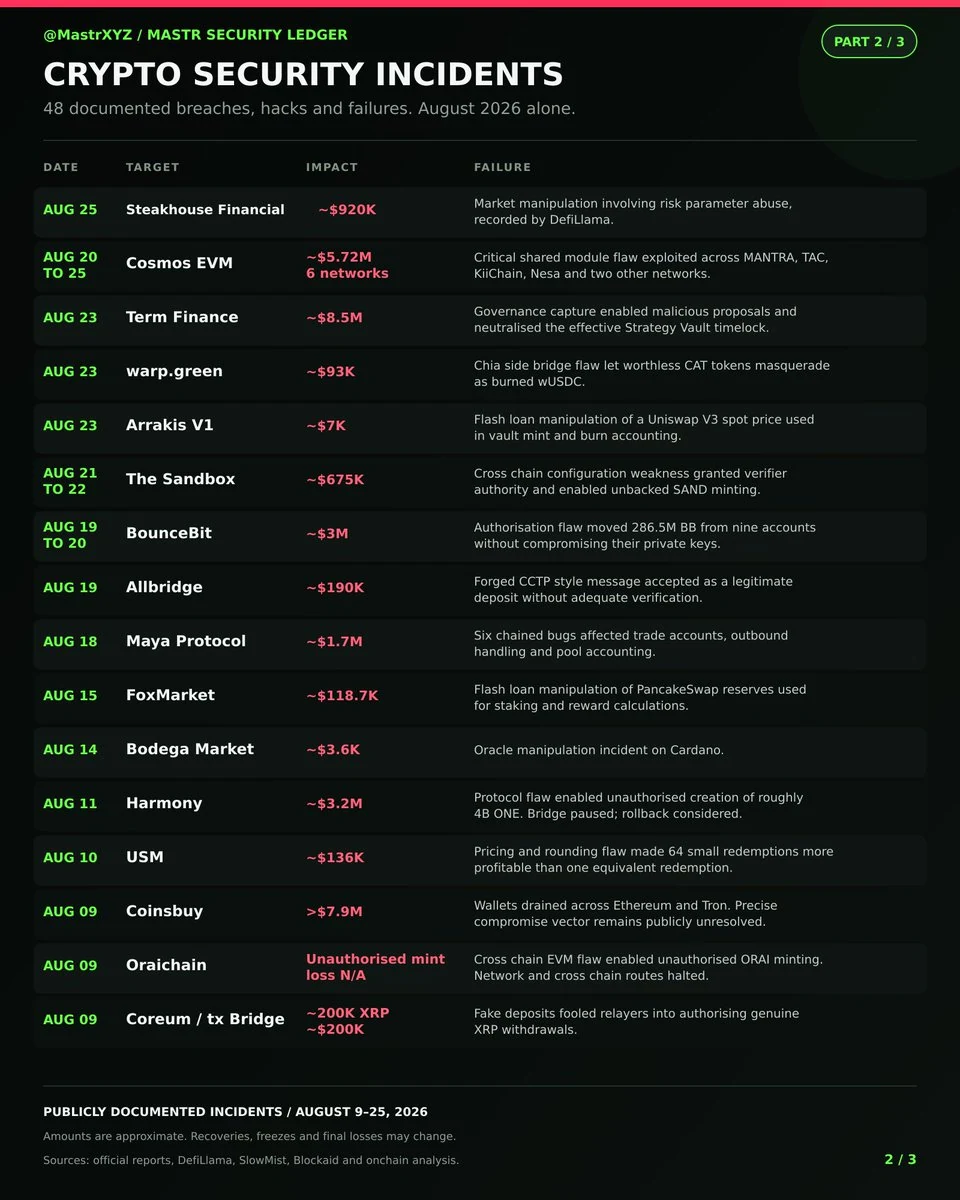Screen dimensions: 960x1200
Task: Select the Steakhouse Financial row
Action: (x=480, y=213)
